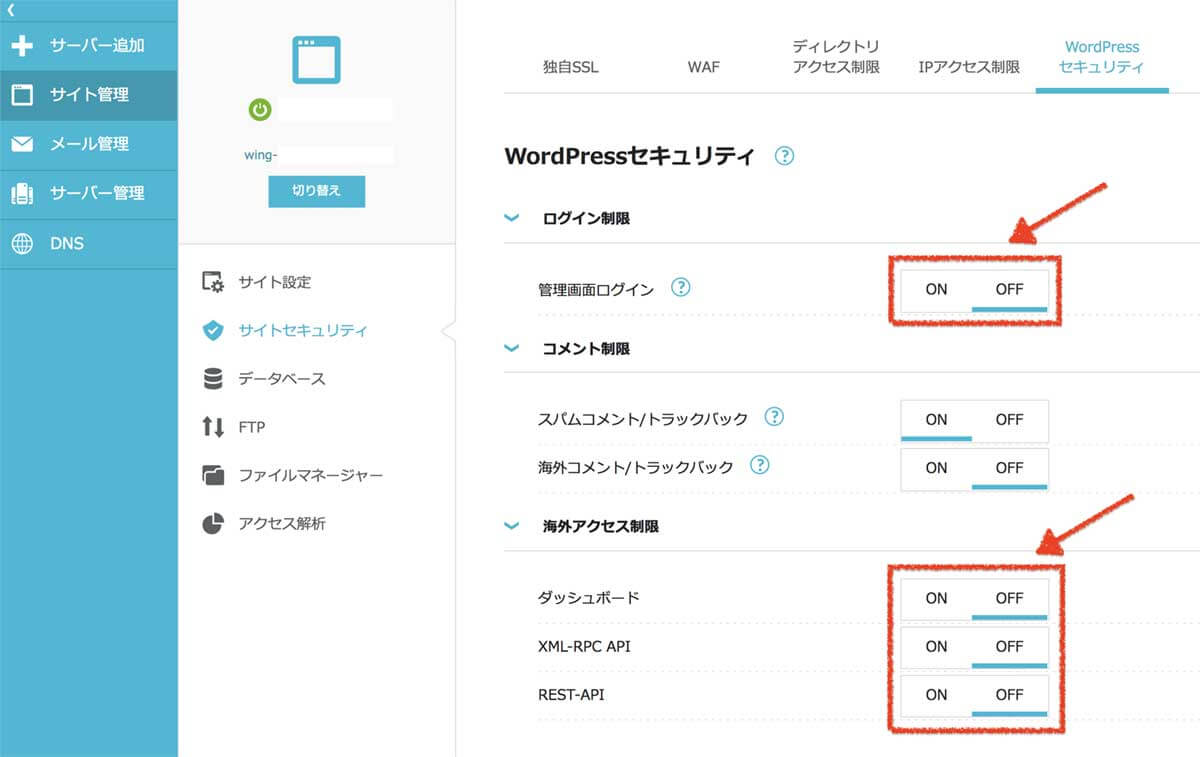Collapse the 海外アクセス制限 section chevron
1200x757 pixels.
coord(512,526)
